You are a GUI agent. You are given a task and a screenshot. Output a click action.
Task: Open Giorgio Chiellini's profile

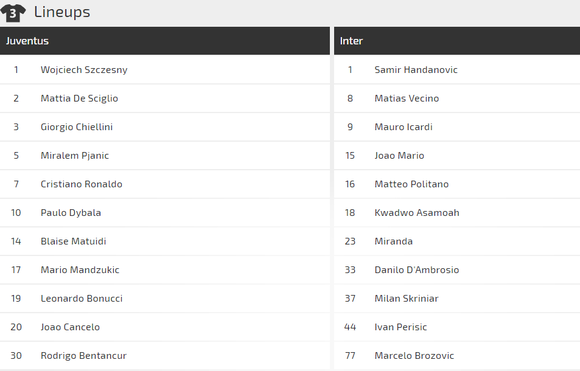coord(77,127)
